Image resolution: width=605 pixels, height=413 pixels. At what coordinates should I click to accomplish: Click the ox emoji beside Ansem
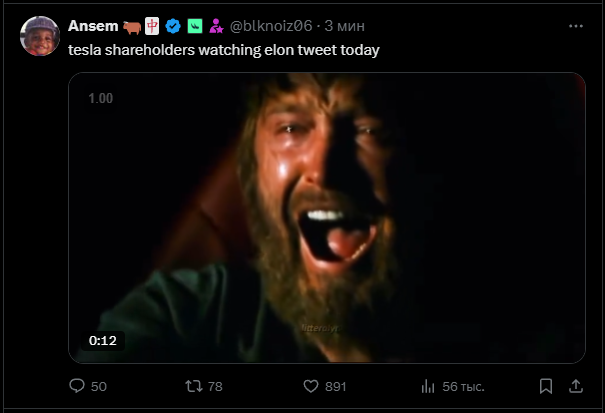(131, 26)
